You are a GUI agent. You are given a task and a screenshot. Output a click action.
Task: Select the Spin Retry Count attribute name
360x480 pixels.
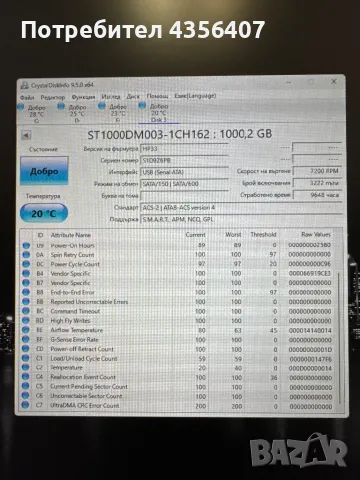pyautogui.click(x=72, y=255)
